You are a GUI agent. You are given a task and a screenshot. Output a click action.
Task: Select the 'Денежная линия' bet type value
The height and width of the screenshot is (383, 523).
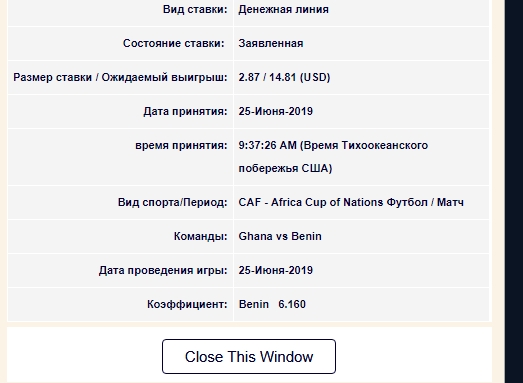tap(284, 9)
